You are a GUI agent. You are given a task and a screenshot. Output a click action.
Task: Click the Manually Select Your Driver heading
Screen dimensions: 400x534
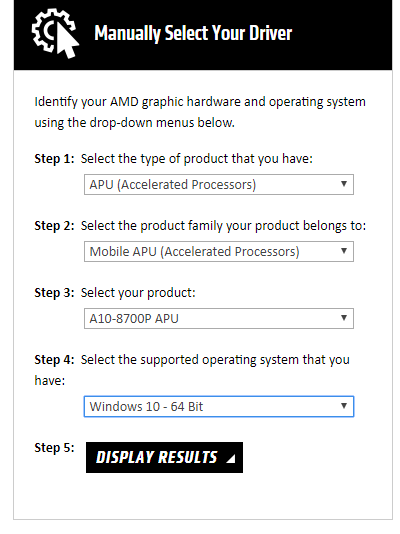(193, 33)
